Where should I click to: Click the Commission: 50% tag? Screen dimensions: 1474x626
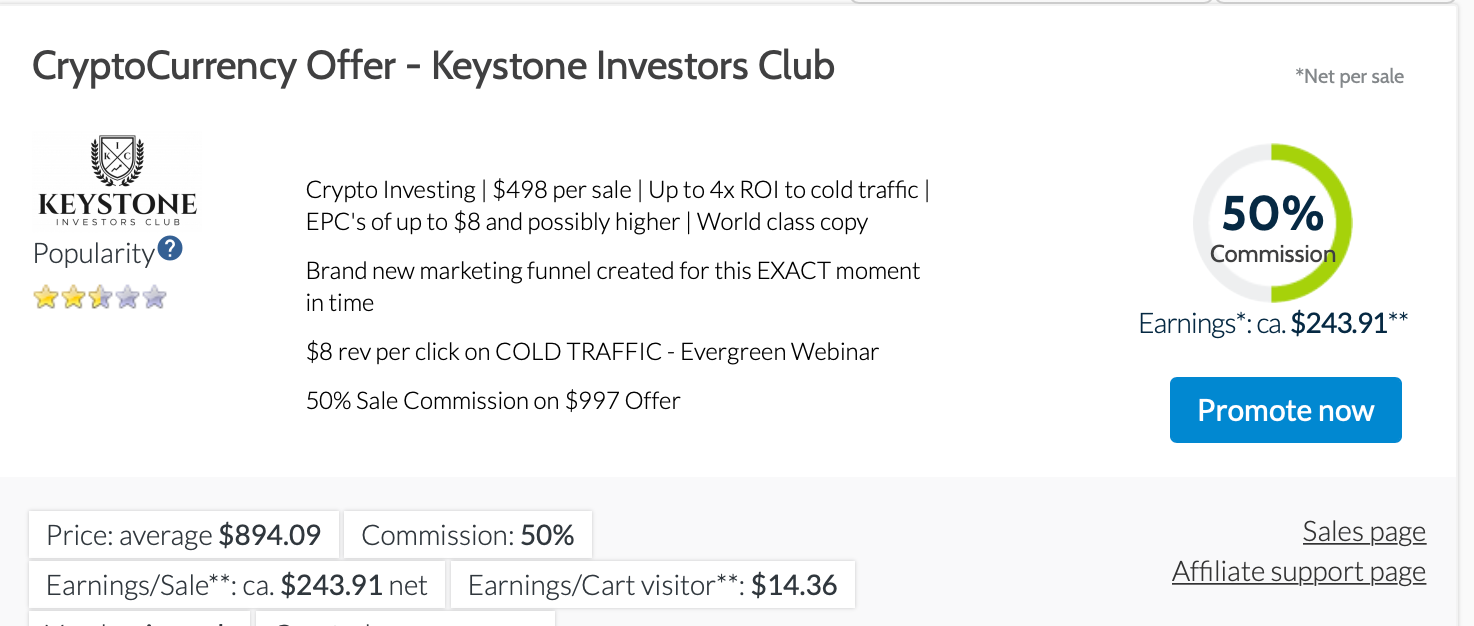(x=468, y=535)
